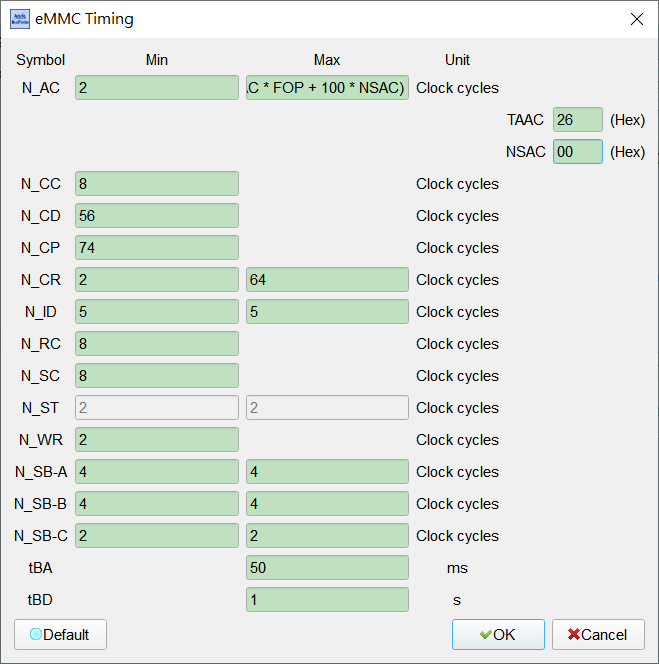Click the disabled N_ST Min field
The height and width of the screenshot is (664, 659).
(157, 407)
